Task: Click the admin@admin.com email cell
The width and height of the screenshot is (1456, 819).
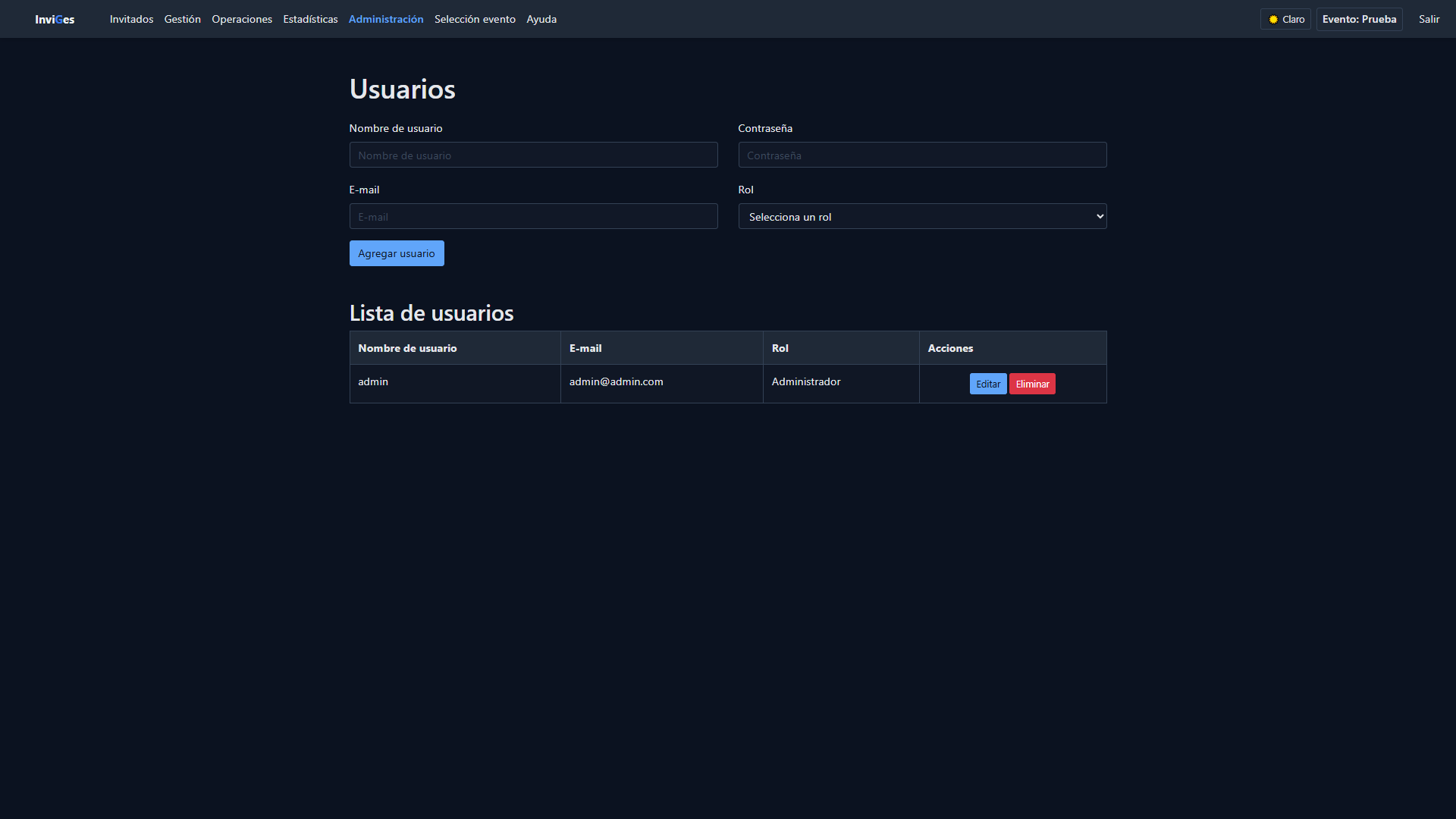Action: tap(616, 381)
